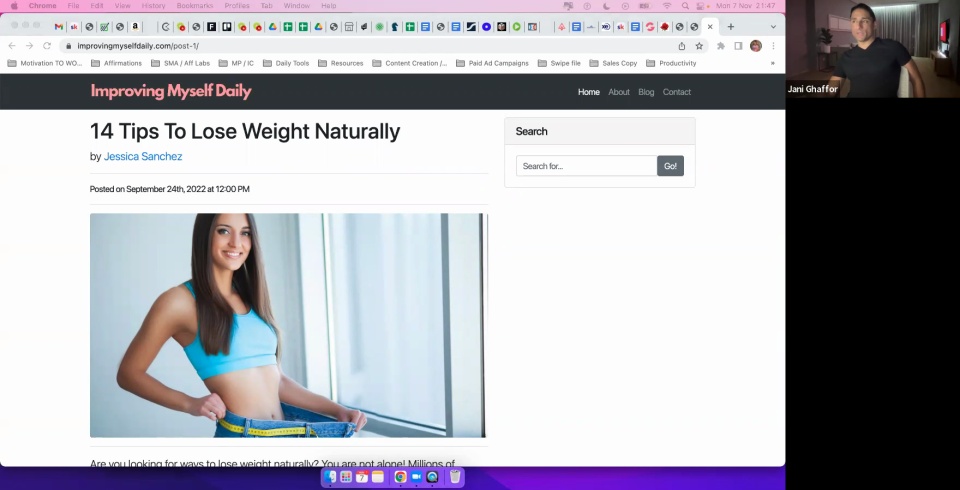Open the tab search chevron in Chrome
The height and width of the screenshot is (490, 960).
(x=773, y=27)
